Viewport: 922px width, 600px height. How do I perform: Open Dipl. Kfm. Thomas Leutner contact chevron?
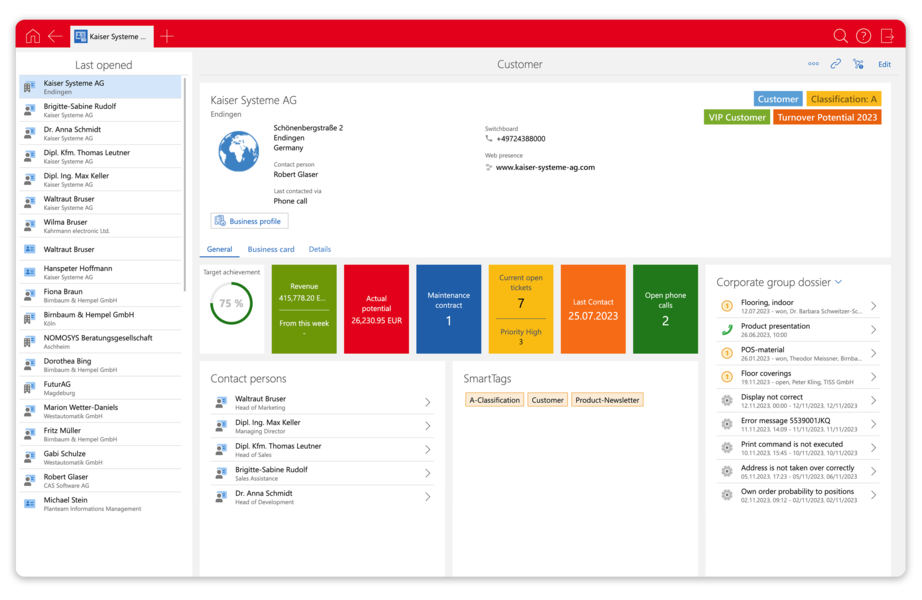[428, 449]
